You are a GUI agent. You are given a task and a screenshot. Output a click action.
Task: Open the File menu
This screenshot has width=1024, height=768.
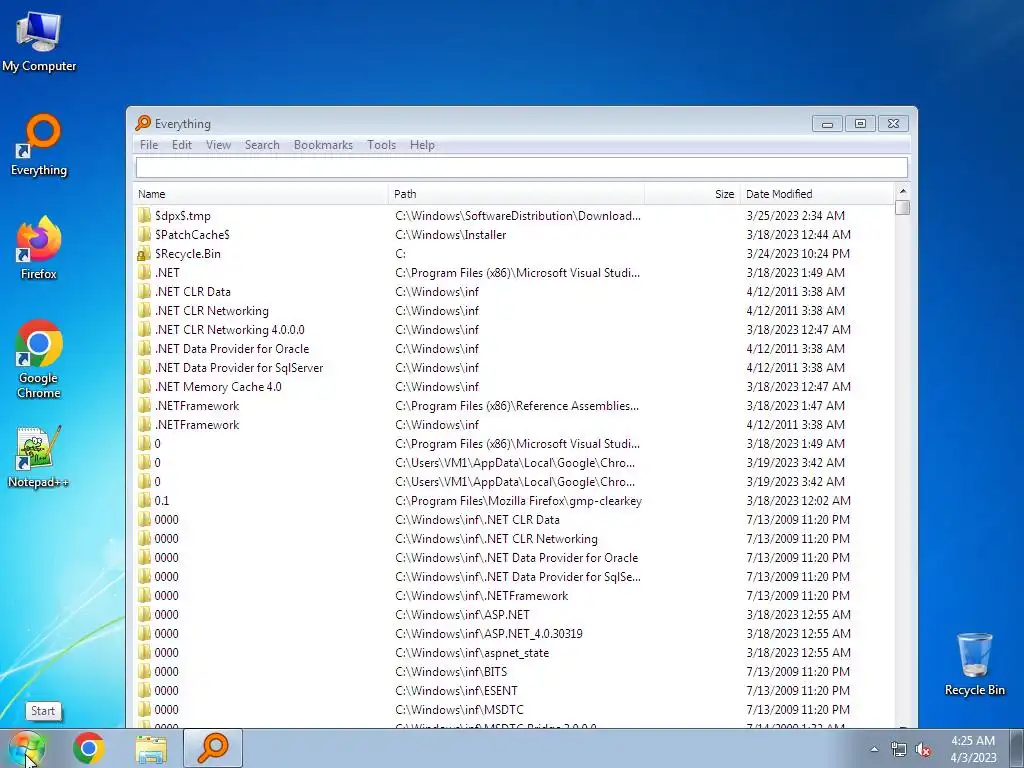149,145
